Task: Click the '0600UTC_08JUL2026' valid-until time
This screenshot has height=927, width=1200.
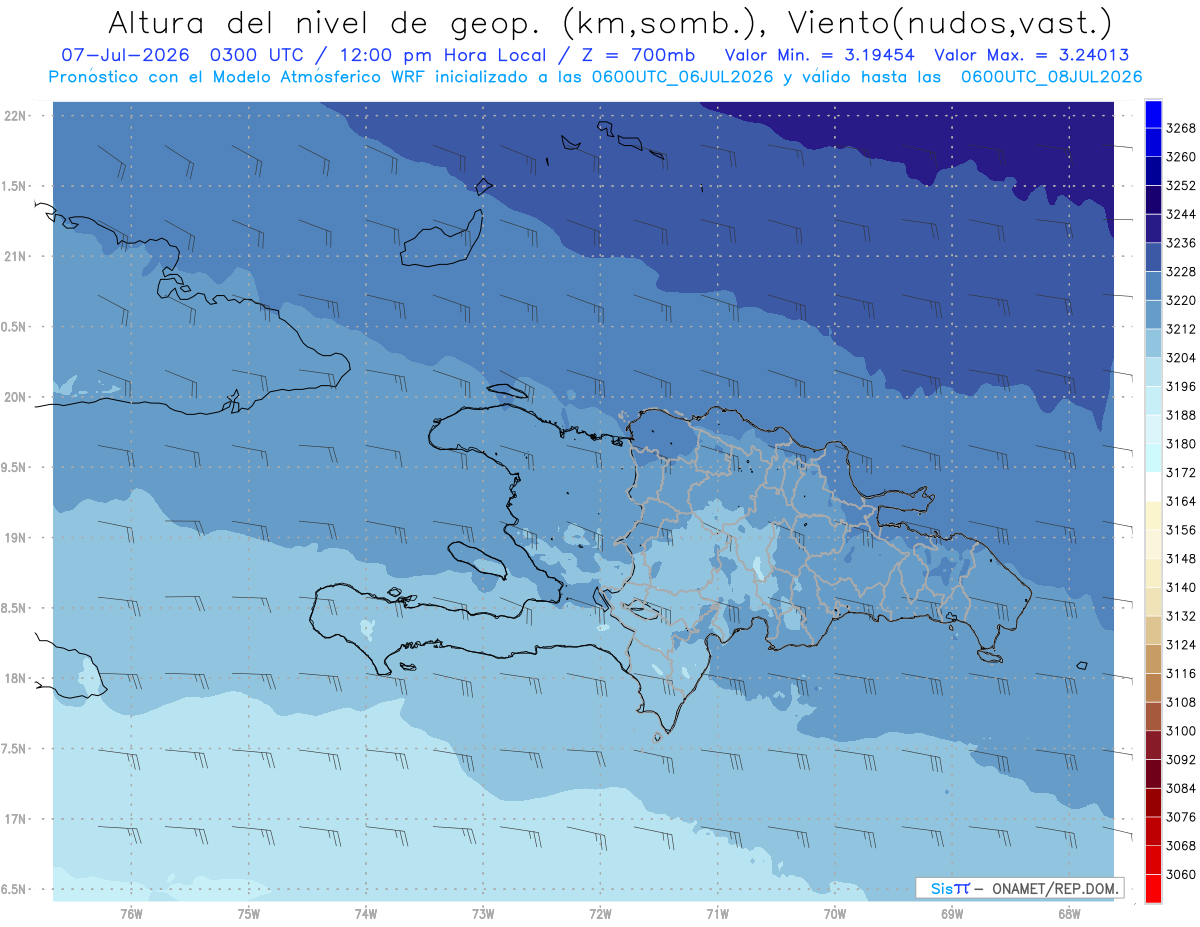Action: [1052, 77]
